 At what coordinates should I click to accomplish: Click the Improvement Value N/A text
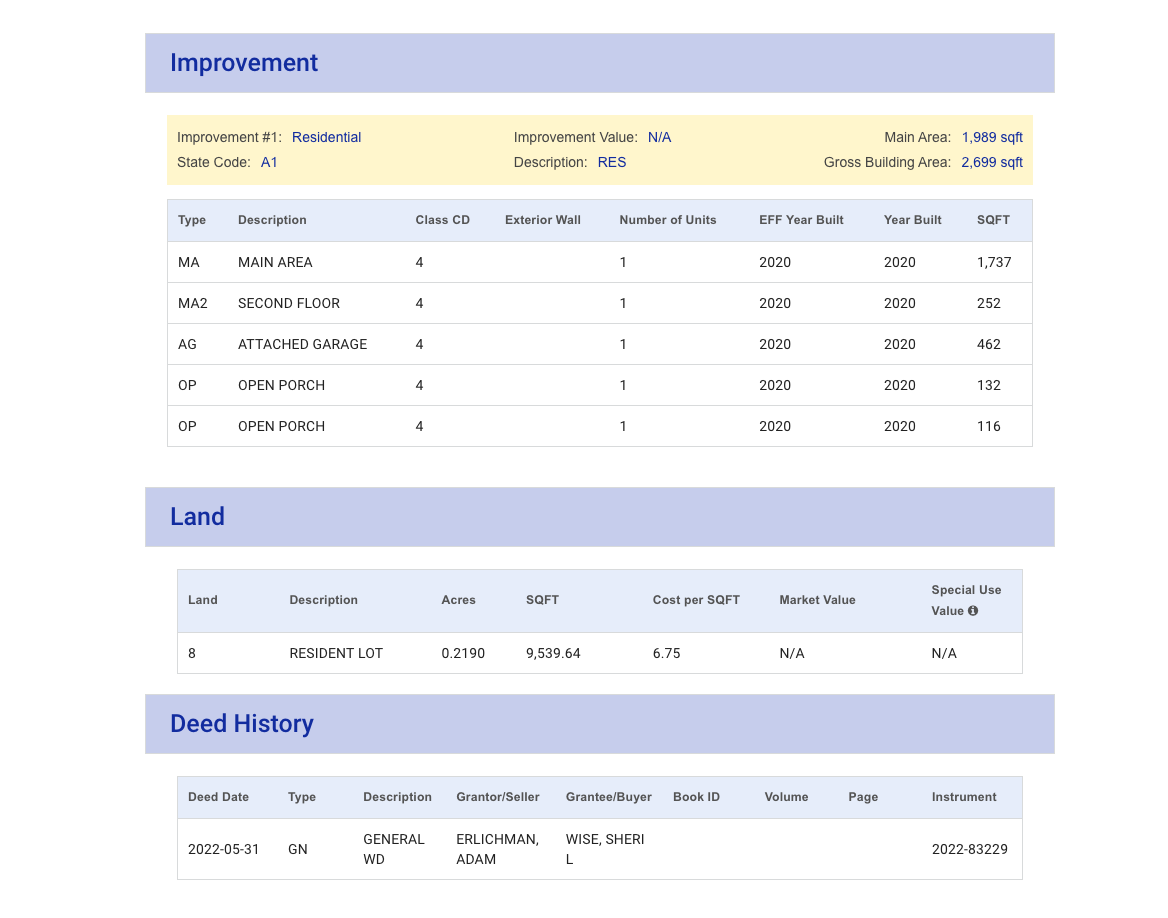[659, 137]
